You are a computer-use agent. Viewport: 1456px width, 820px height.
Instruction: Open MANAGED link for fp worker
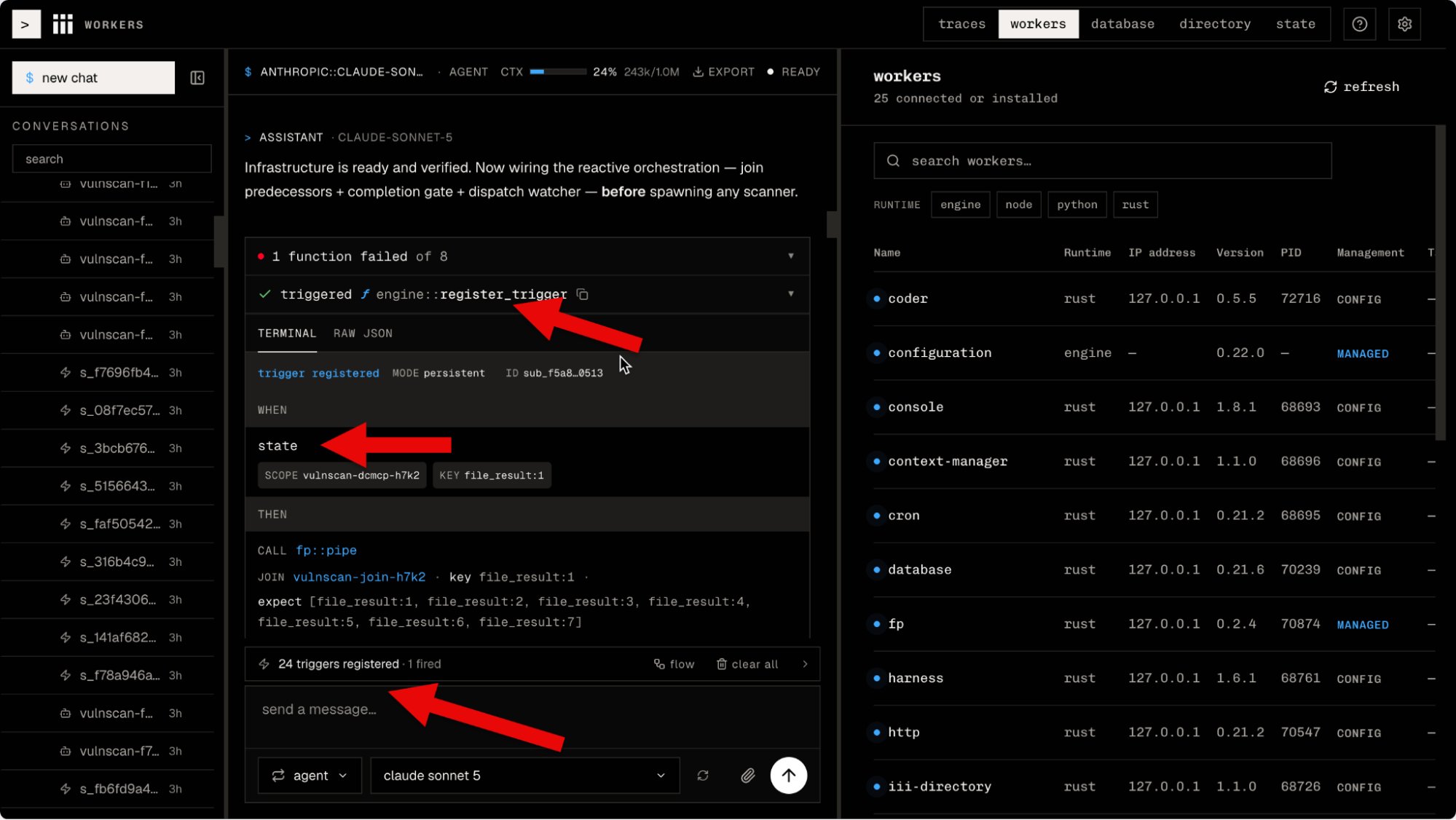click(x=1362, y=625)
